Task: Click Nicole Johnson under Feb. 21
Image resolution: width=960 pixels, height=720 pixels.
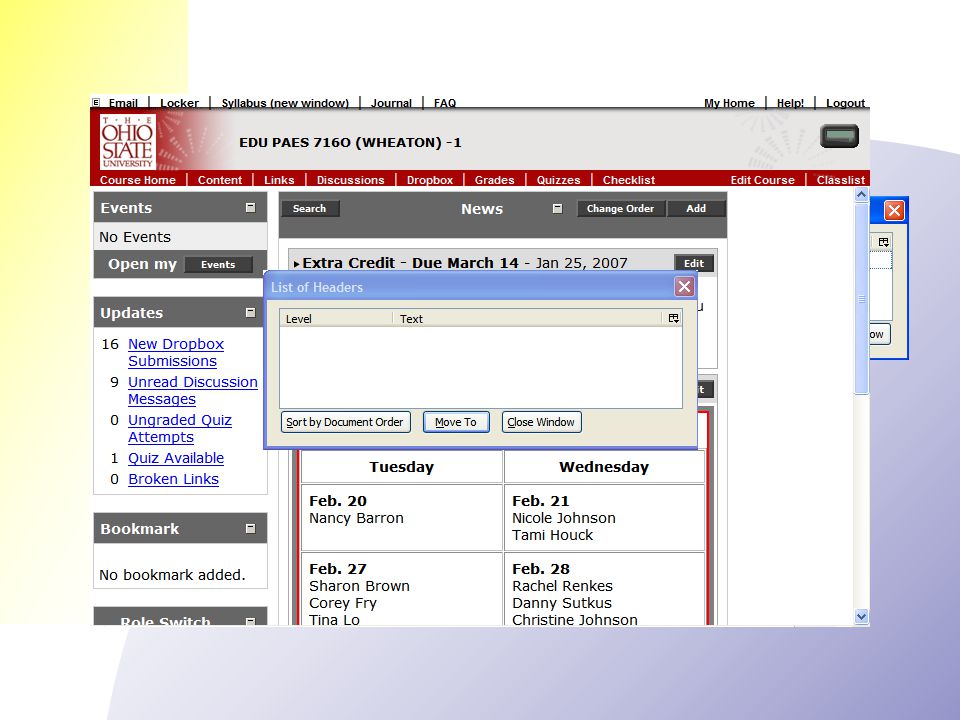Action: coord(564,518)
